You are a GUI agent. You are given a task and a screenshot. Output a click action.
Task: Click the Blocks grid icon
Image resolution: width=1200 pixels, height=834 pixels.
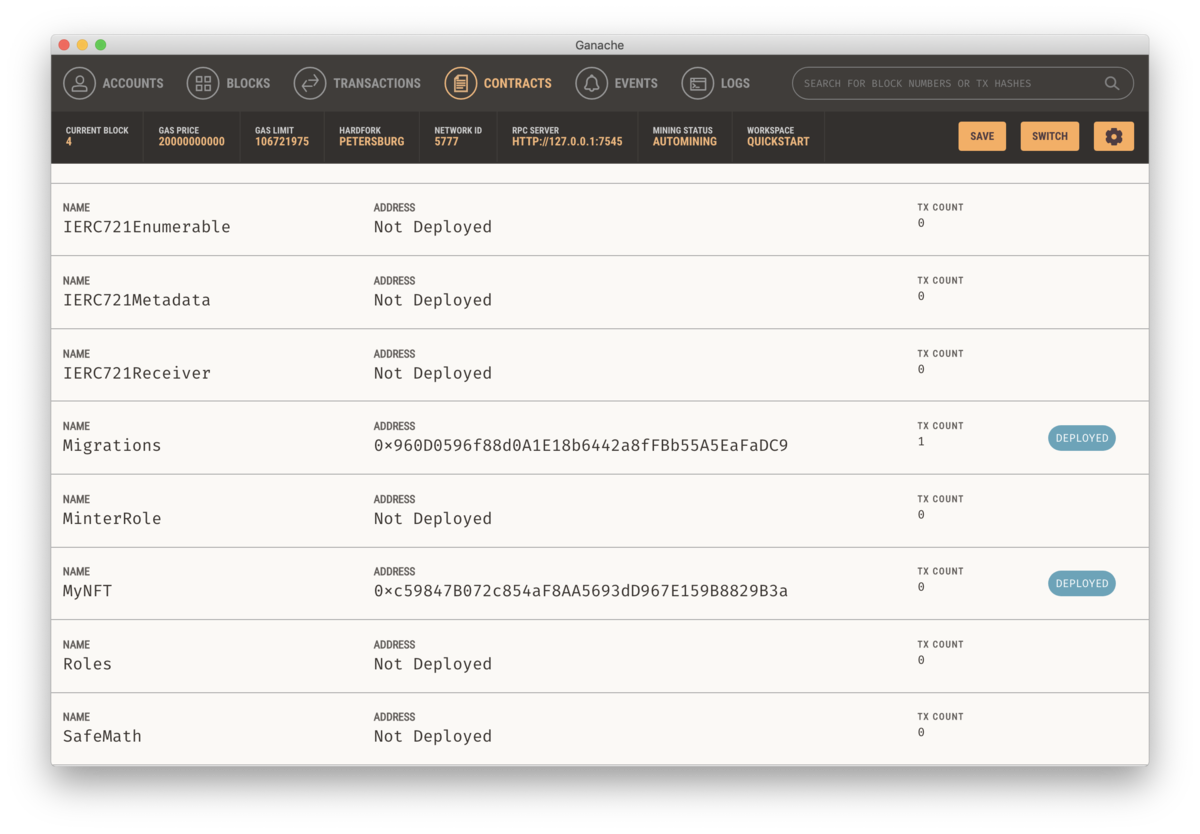(x=203, y=83)
